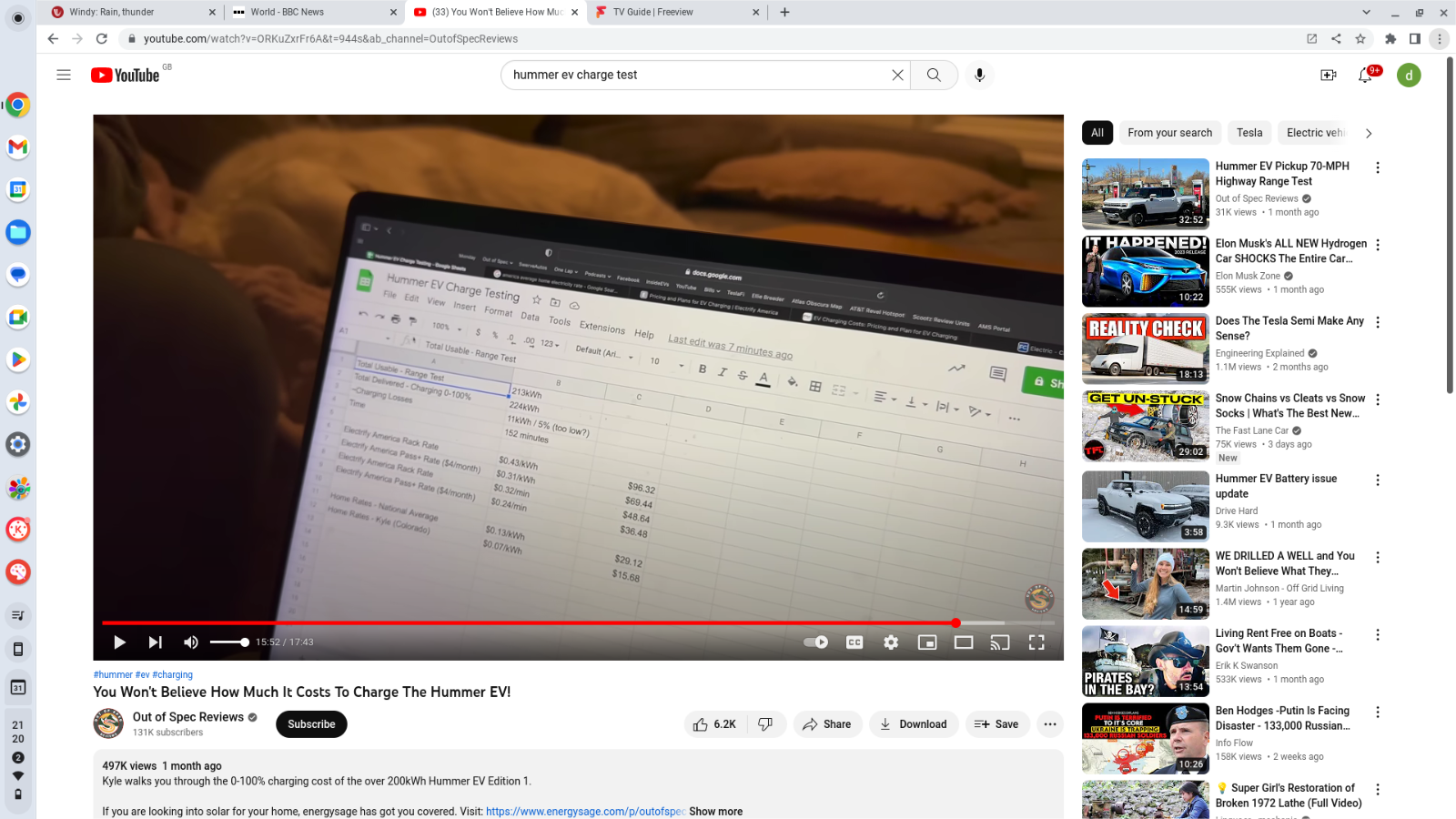
Task: Start voice search with the microphone
Action: click(x=979, y=75)
